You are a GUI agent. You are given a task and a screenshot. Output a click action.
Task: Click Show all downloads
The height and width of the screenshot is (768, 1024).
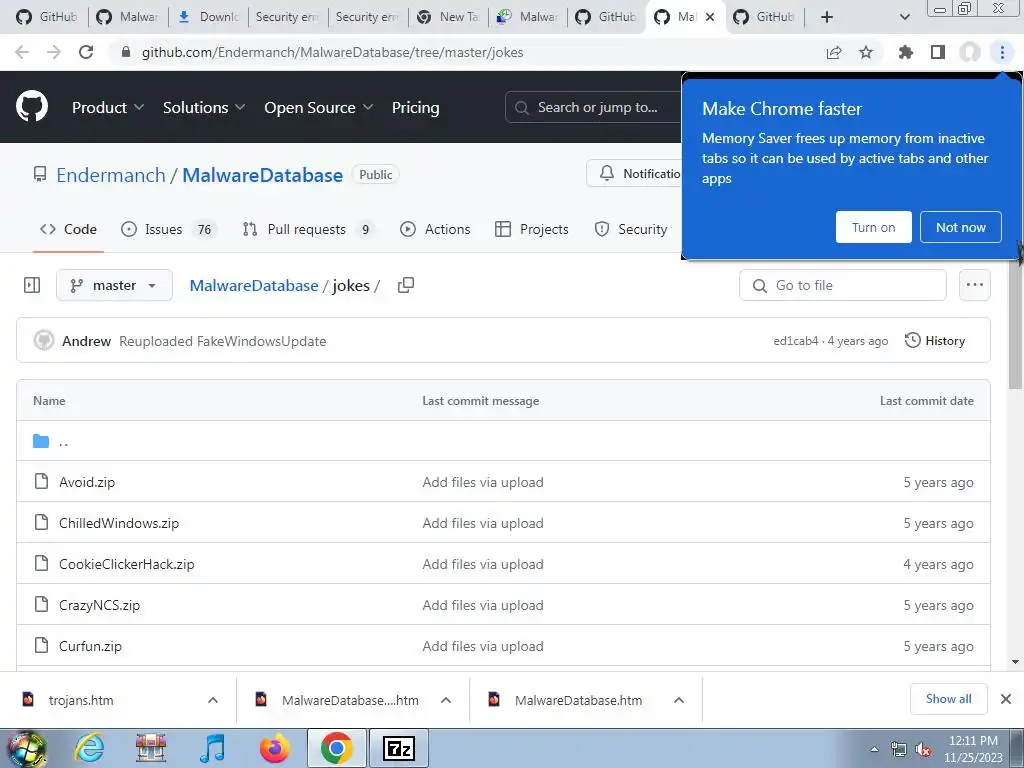click(948, 699)
